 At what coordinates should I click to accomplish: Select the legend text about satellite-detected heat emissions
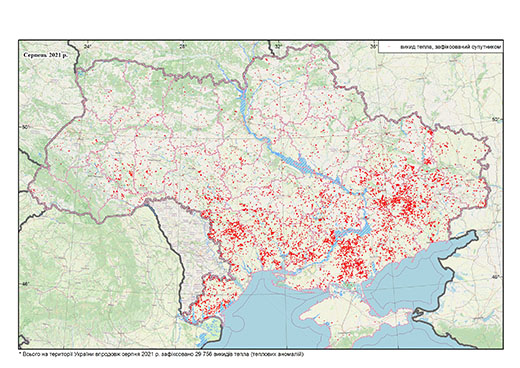point(451,48)
